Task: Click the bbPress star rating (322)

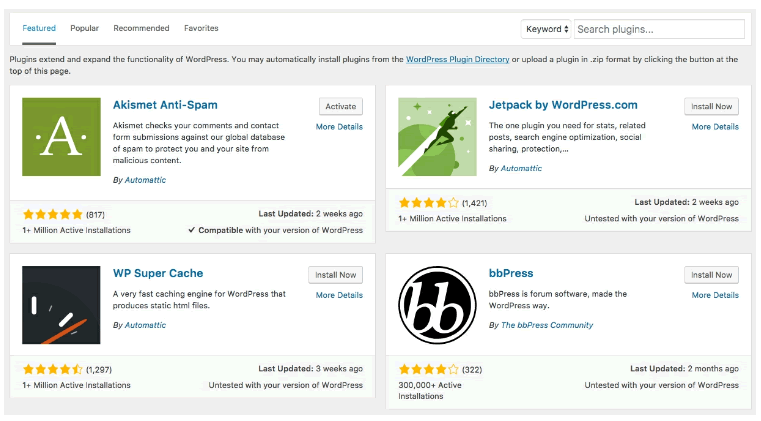Action: pos(440,370)
